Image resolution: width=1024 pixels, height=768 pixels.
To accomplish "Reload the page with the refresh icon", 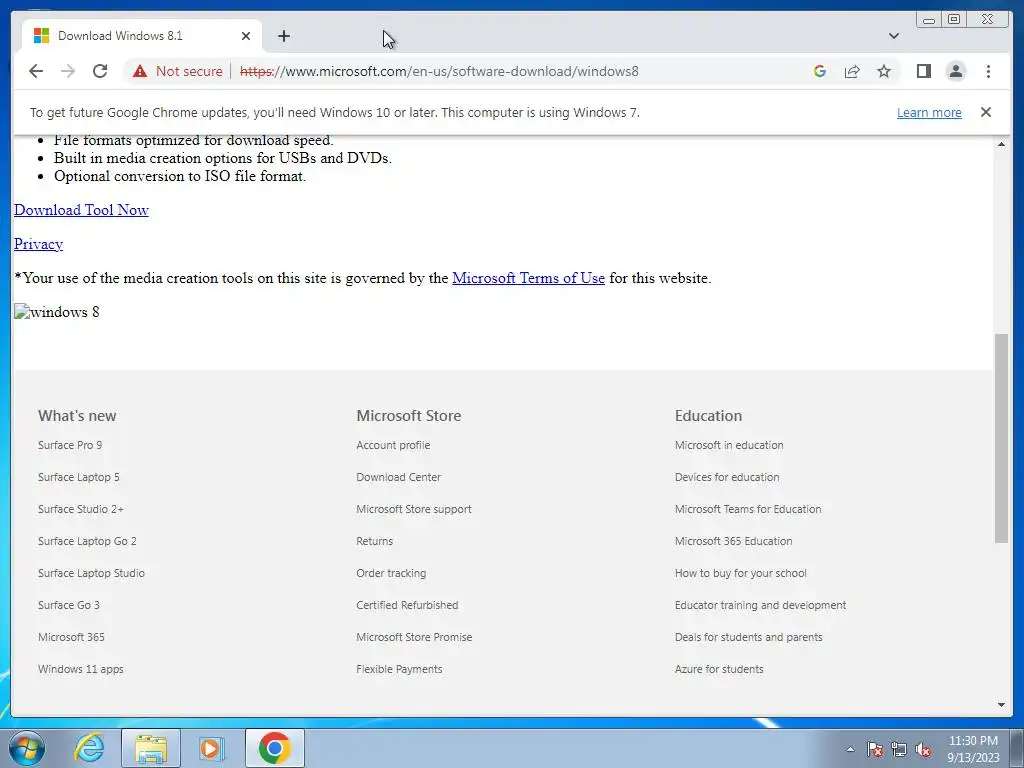I will [100, 71].
